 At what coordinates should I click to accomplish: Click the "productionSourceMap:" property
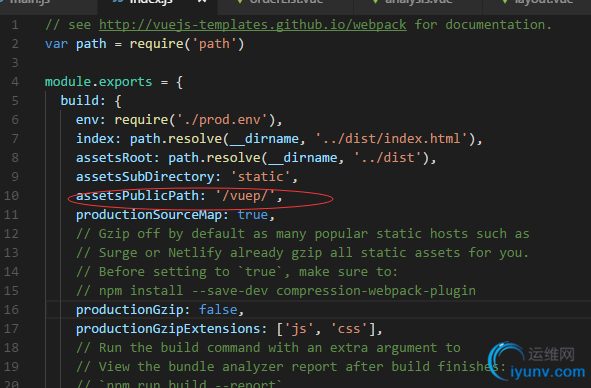coord(152,215)
